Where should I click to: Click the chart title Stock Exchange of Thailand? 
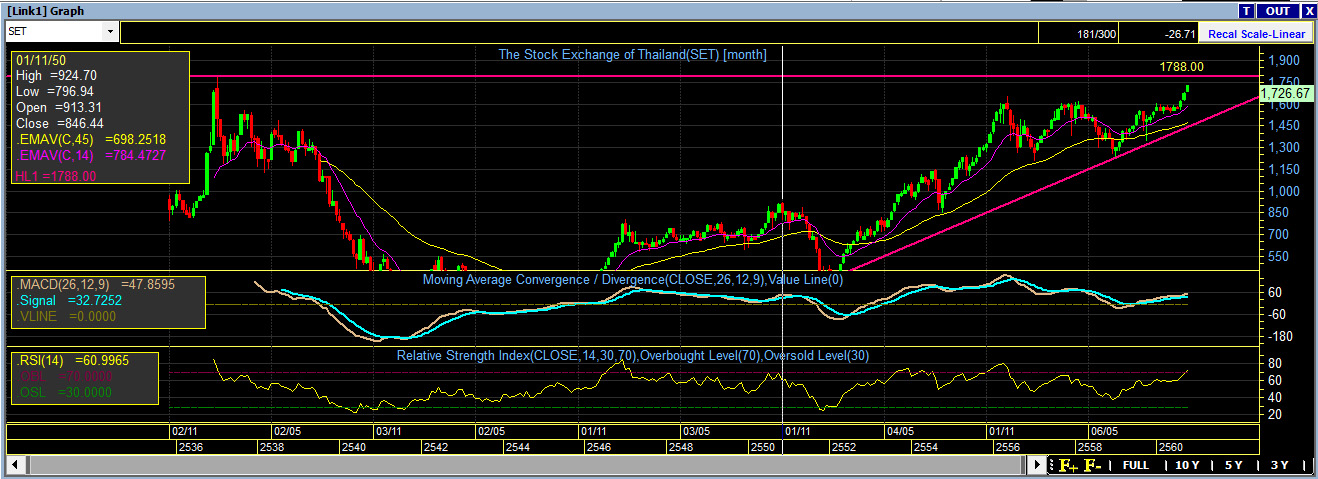(632, 54)
